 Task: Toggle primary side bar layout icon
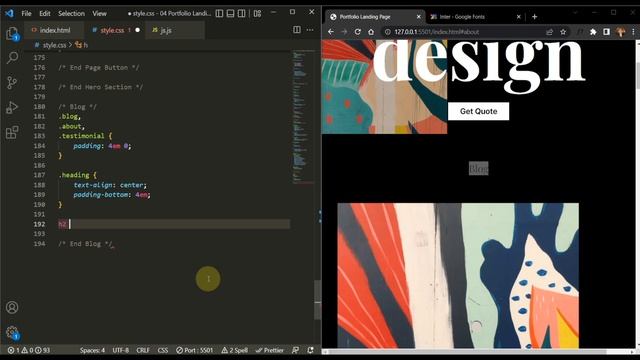tap(219, 13)
